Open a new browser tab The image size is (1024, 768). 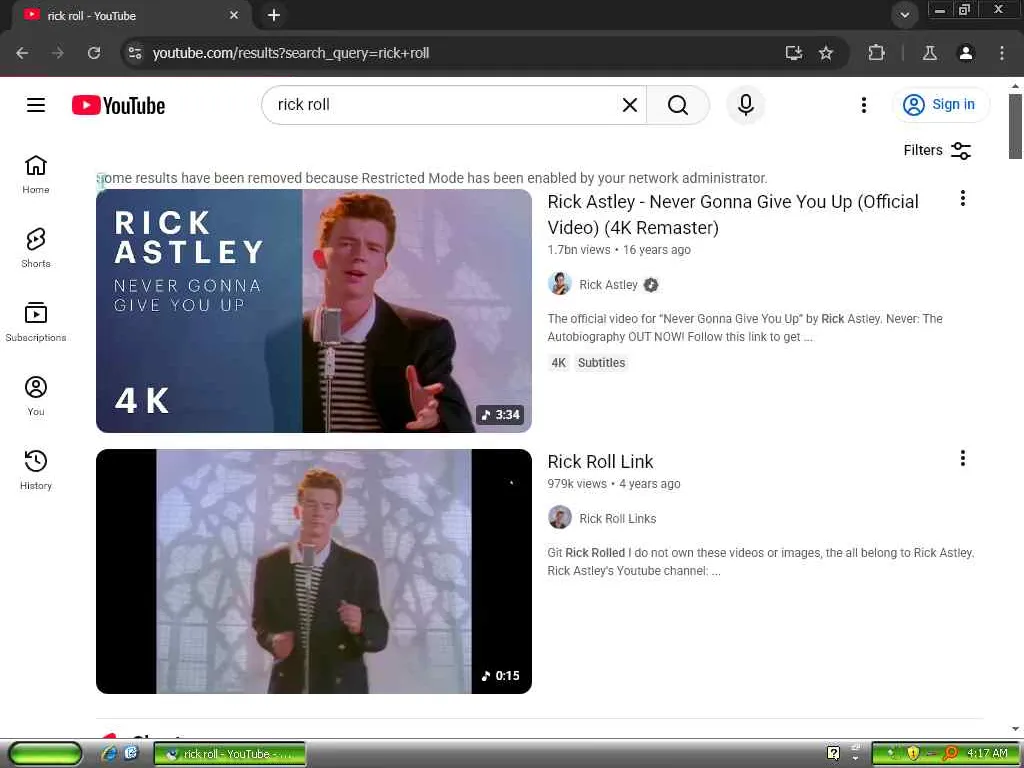[274, 15]
